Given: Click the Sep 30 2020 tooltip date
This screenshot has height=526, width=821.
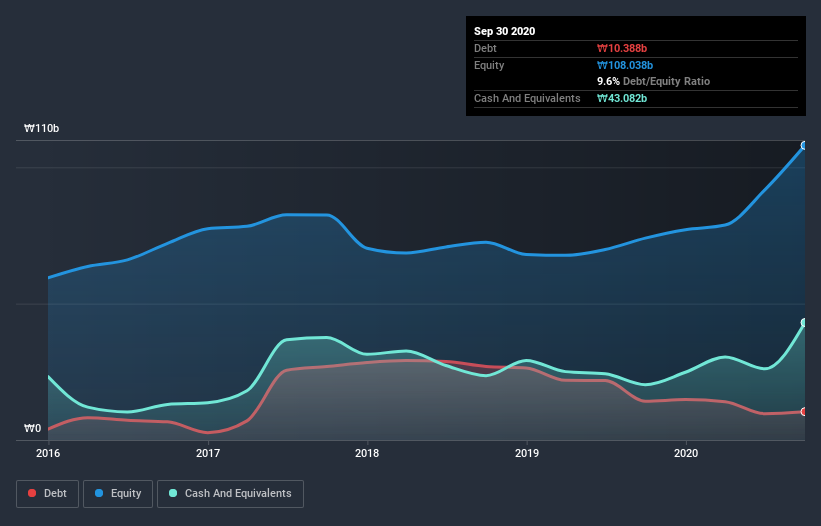Looking at the screenshot, I should [505, 31].
